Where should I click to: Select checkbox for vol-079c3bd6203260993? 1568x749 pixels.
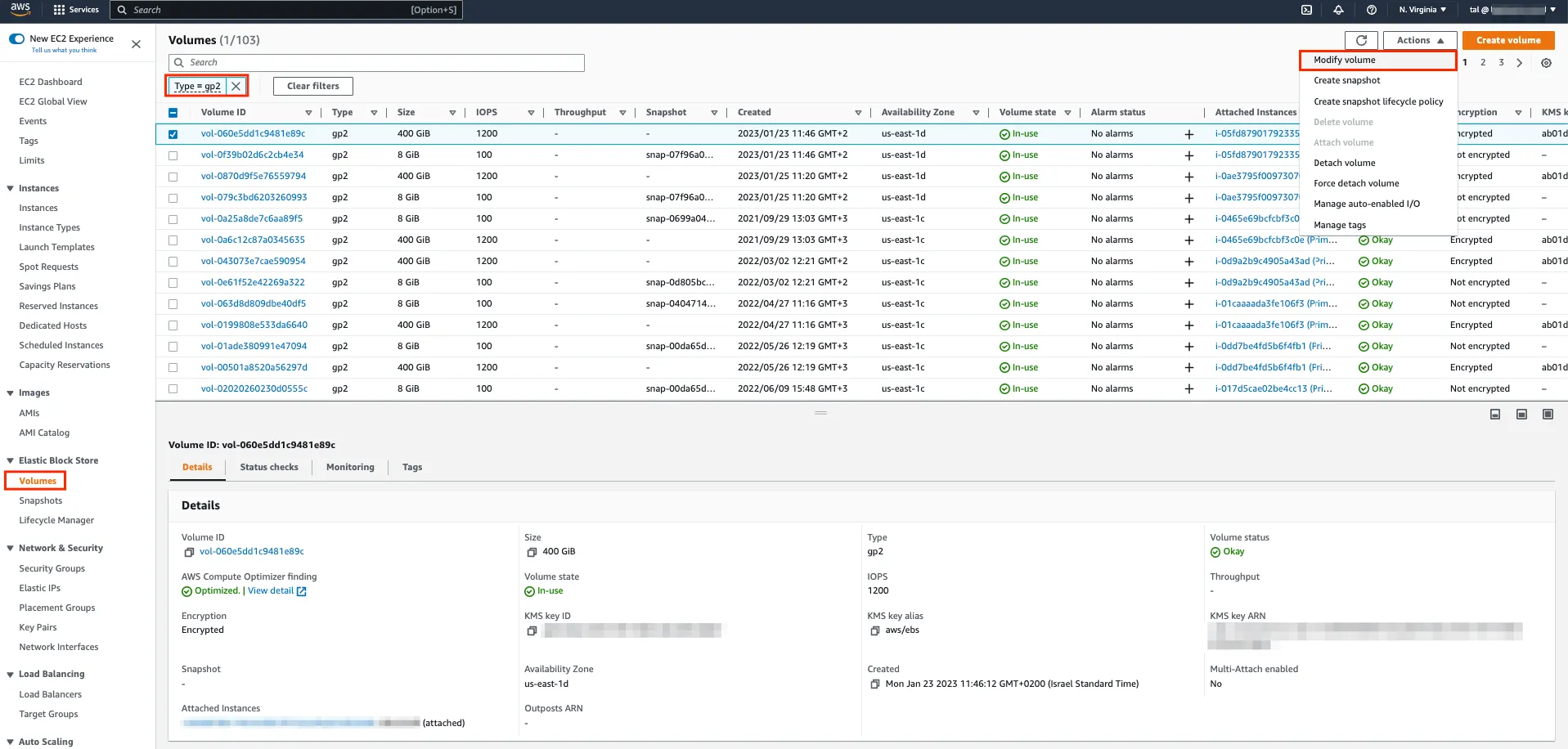(x=173, y=198)
